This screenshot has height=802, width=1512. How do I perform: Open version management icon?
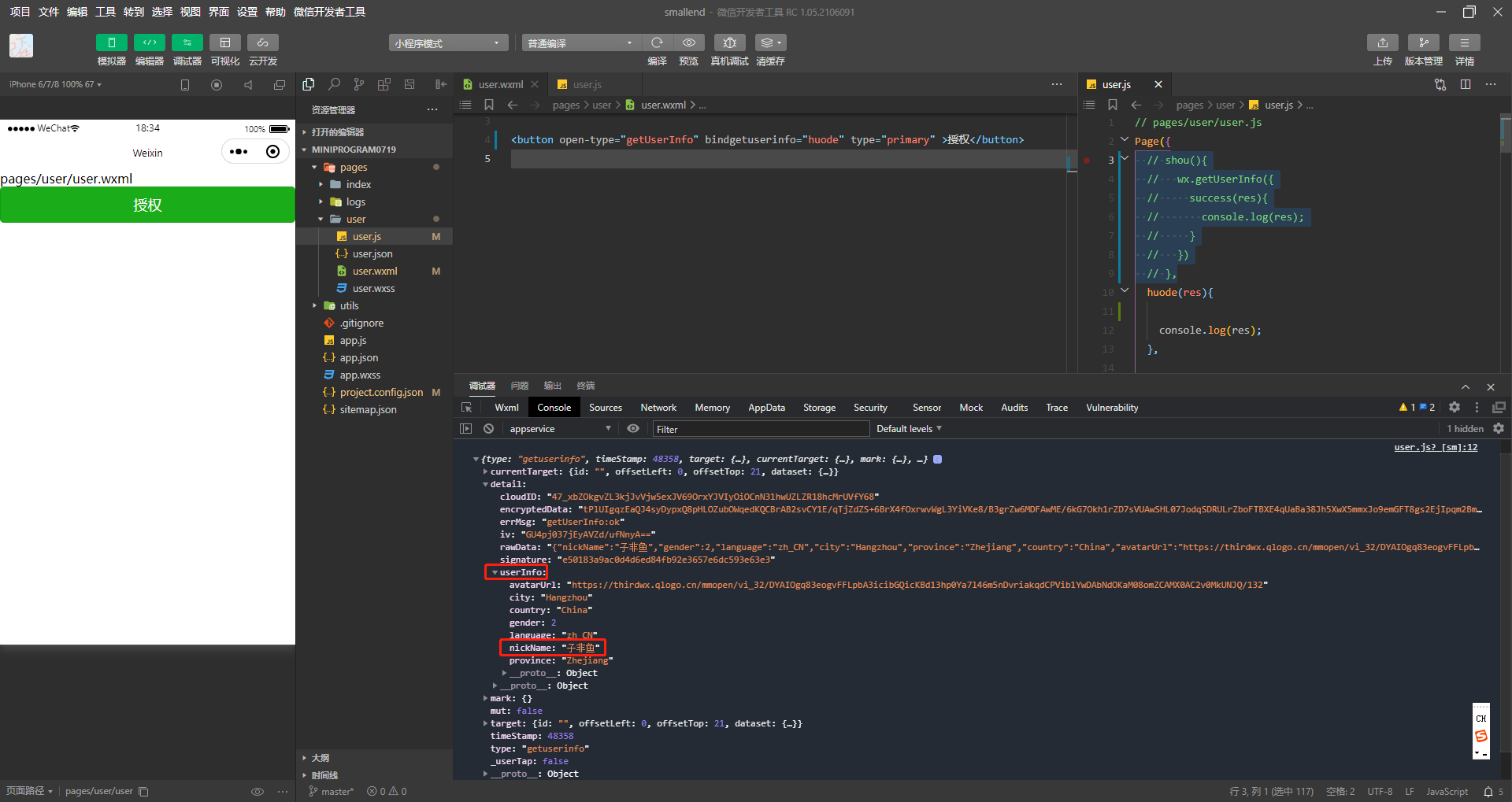point(1423,43)
